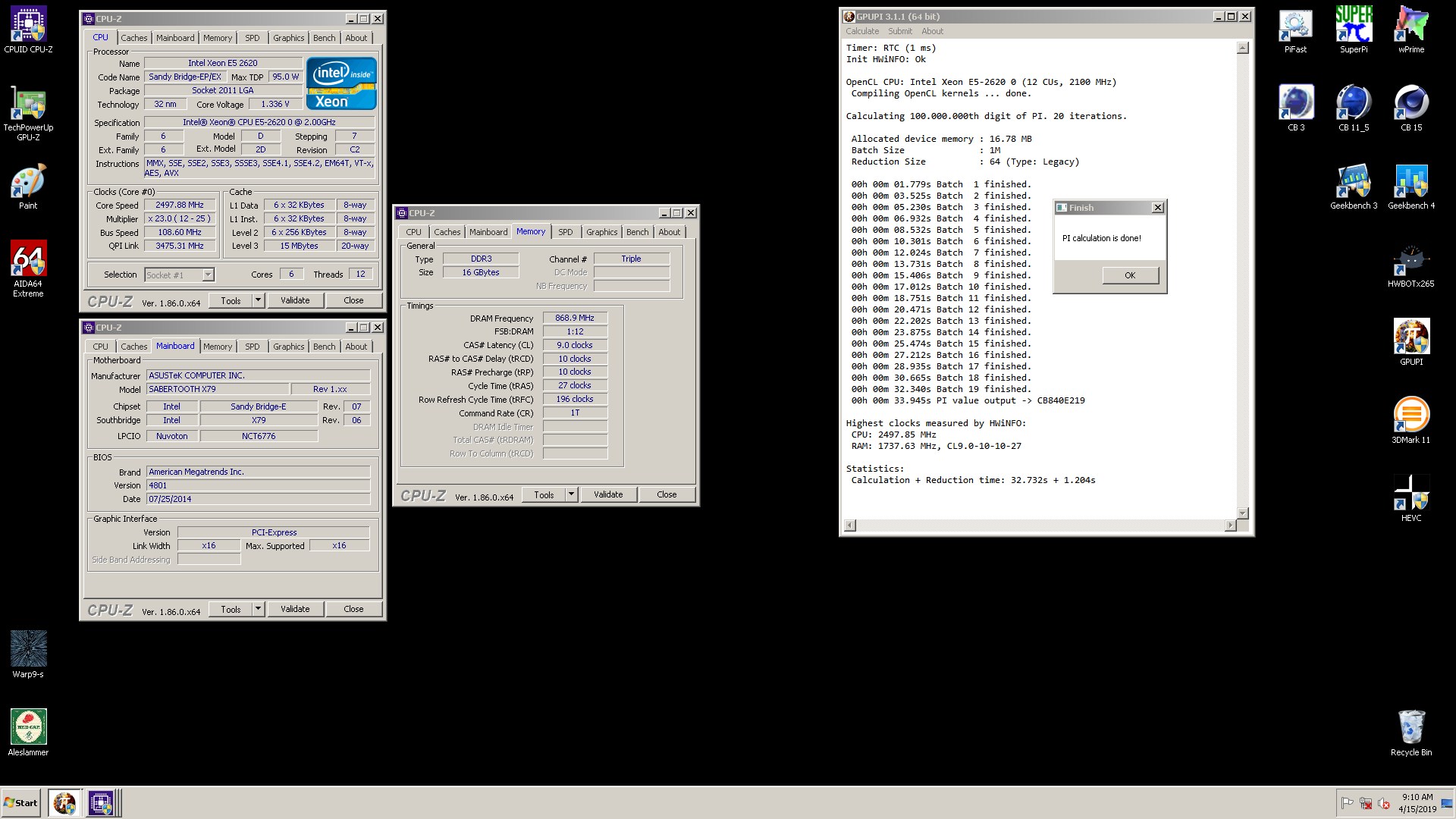Click the Cores value field showing 6
Image resolution: width=1456 pixels, height=819 pixels.
tap(291, 275)
